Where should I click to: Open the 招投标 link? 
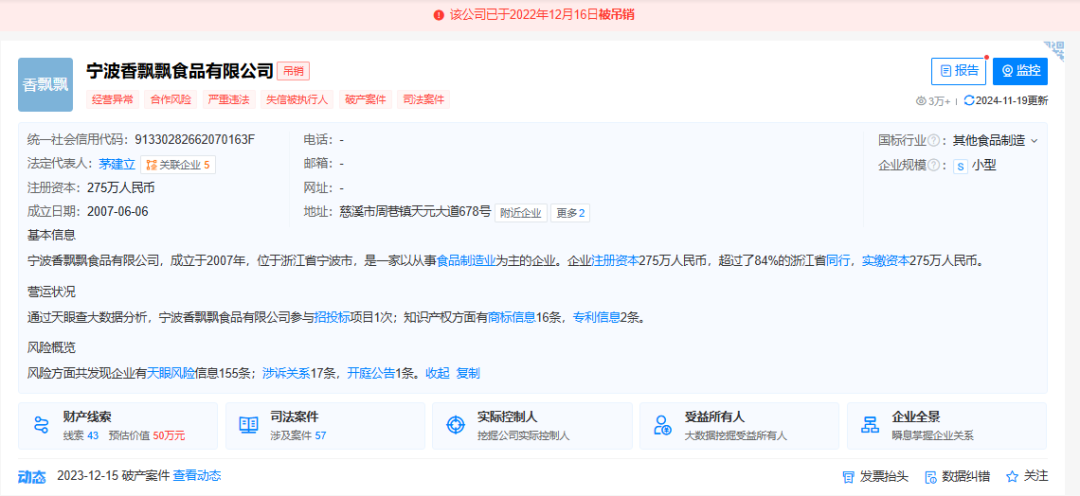332,318
